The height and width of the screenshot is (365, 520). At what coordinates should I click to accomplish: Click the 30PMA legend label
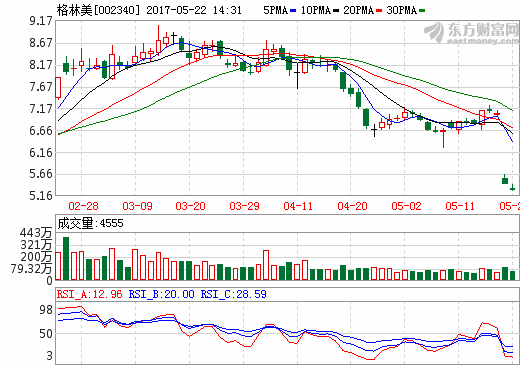click(x=402, y=10)
